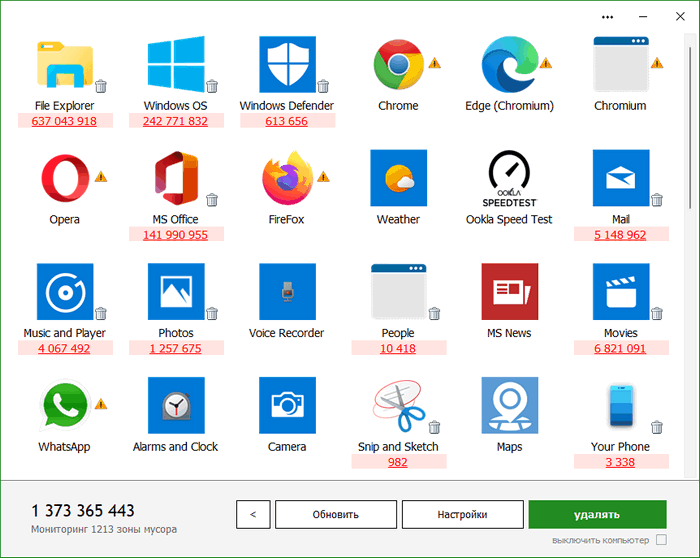
Task: Open Настройки settings button
Action: tap(462, 514)
